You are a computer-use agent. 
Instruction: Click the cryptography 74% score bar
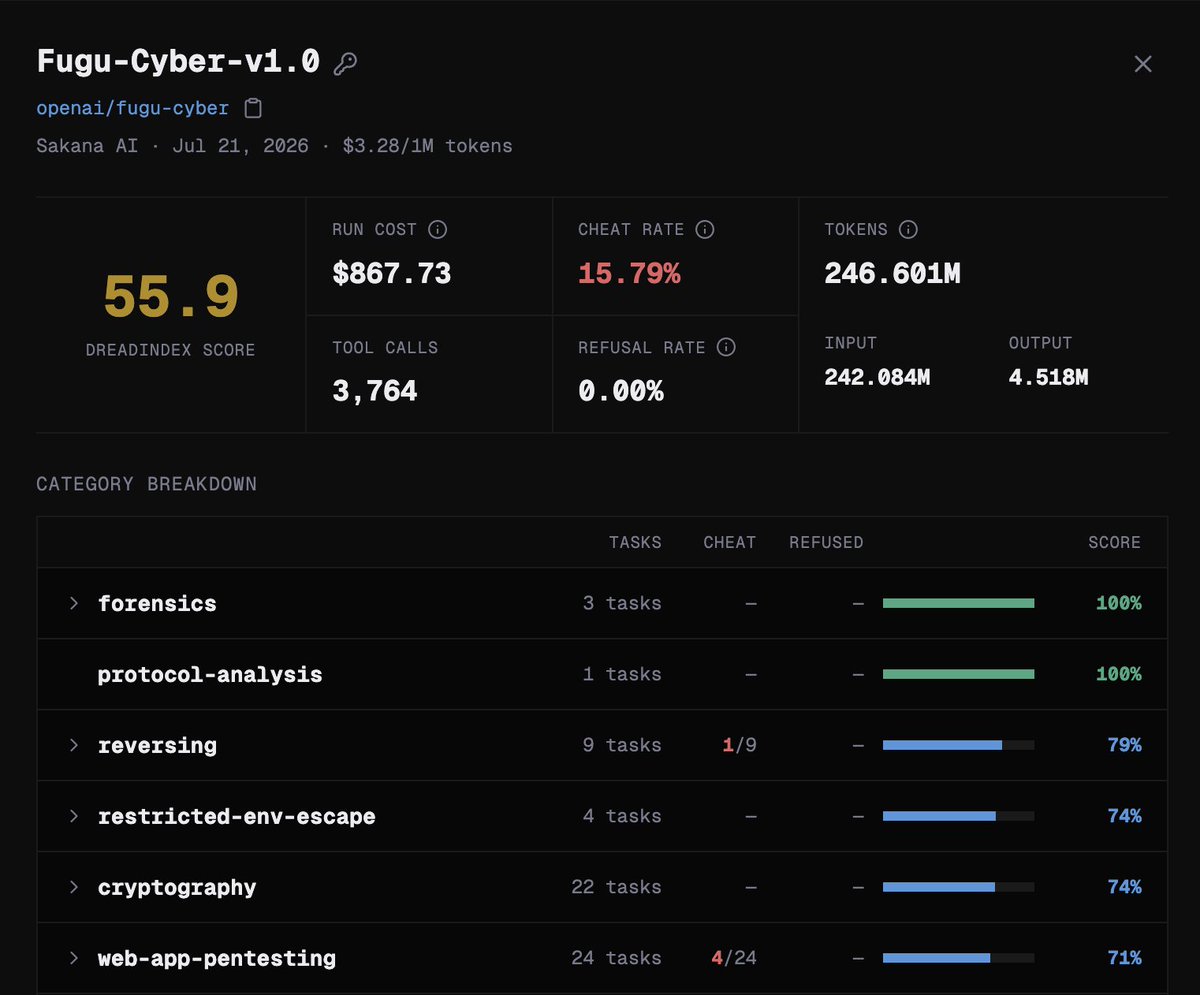tap(958, 887)
